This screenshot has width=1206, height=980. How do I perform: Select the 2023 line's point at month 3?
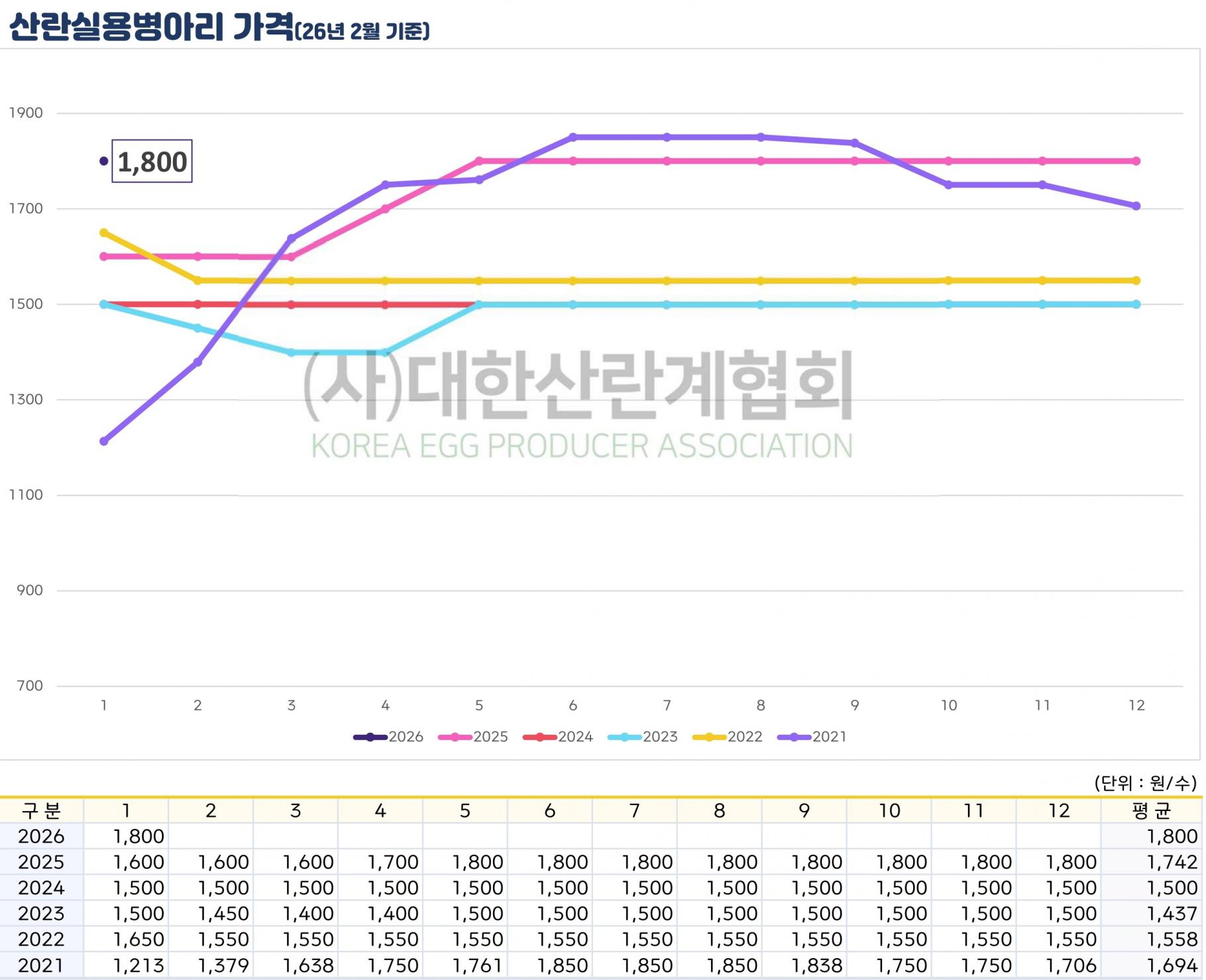point(292,353)
